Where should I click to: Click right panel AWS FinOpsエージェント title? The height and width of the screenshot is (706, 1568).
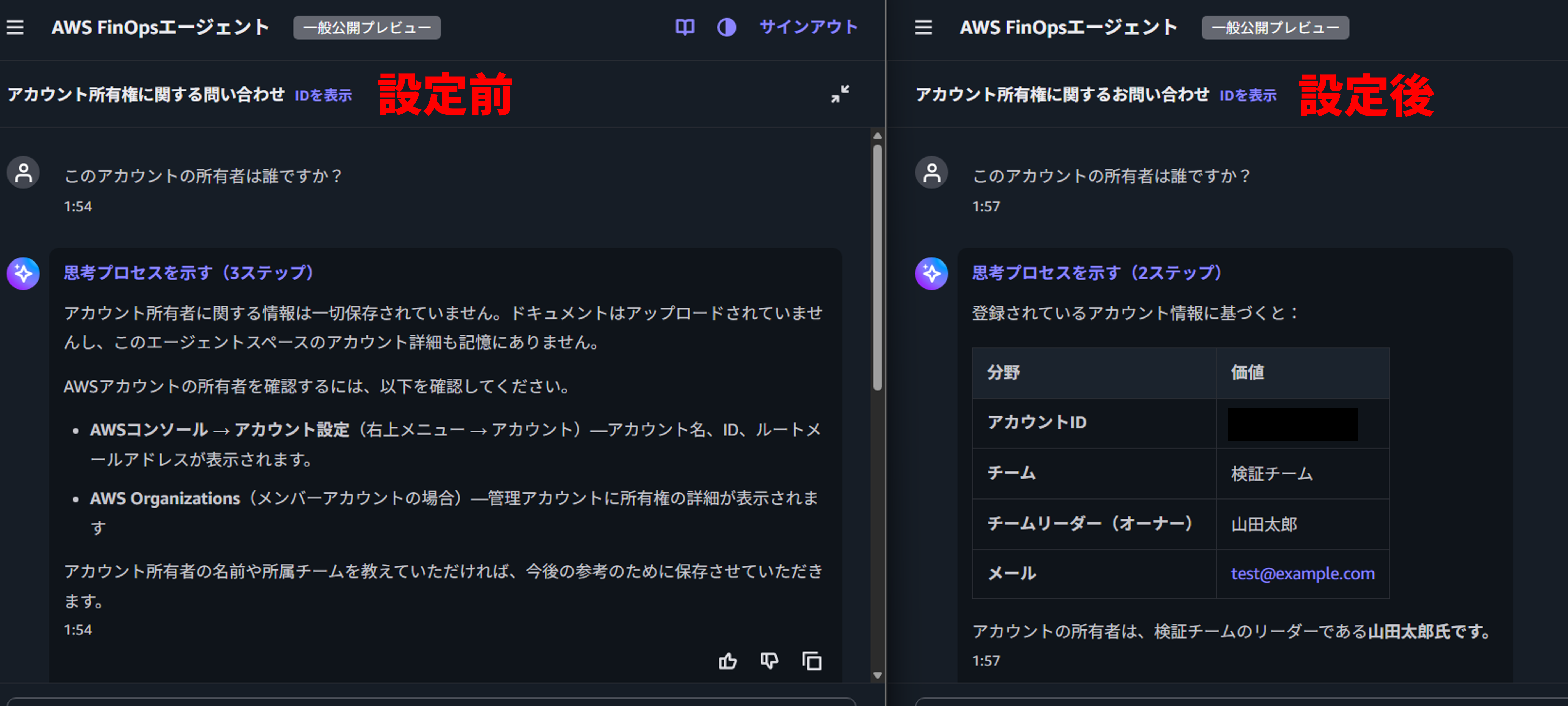1068,27
